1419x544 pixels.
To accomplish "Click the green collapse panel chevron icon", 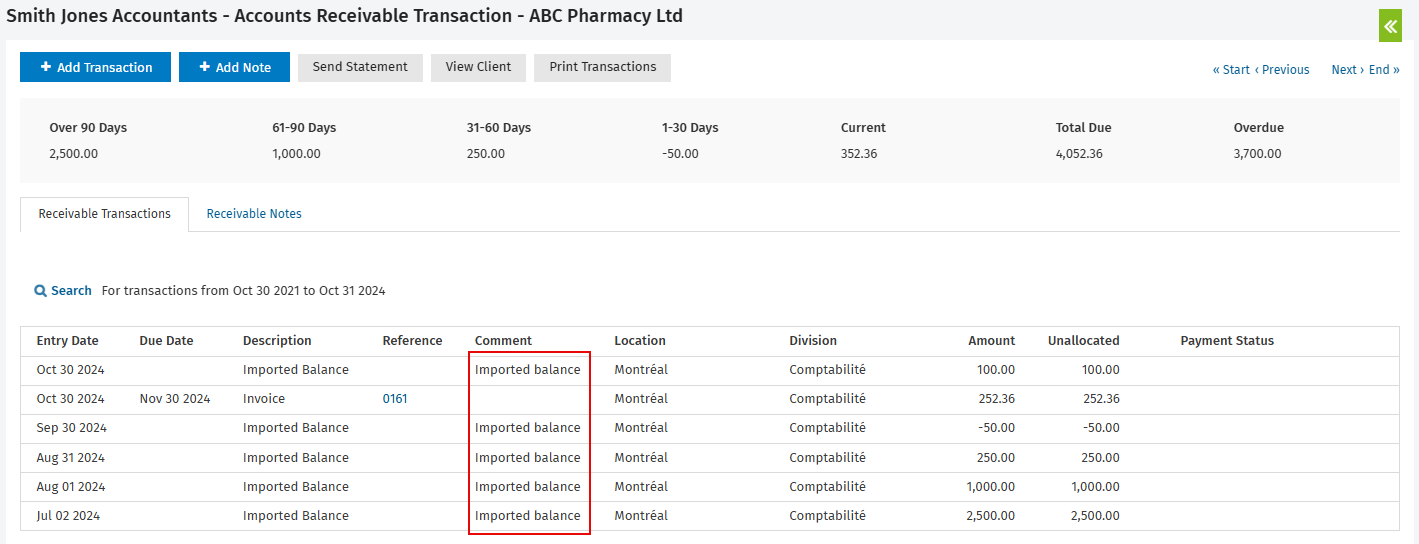I will click(1390, 27).
